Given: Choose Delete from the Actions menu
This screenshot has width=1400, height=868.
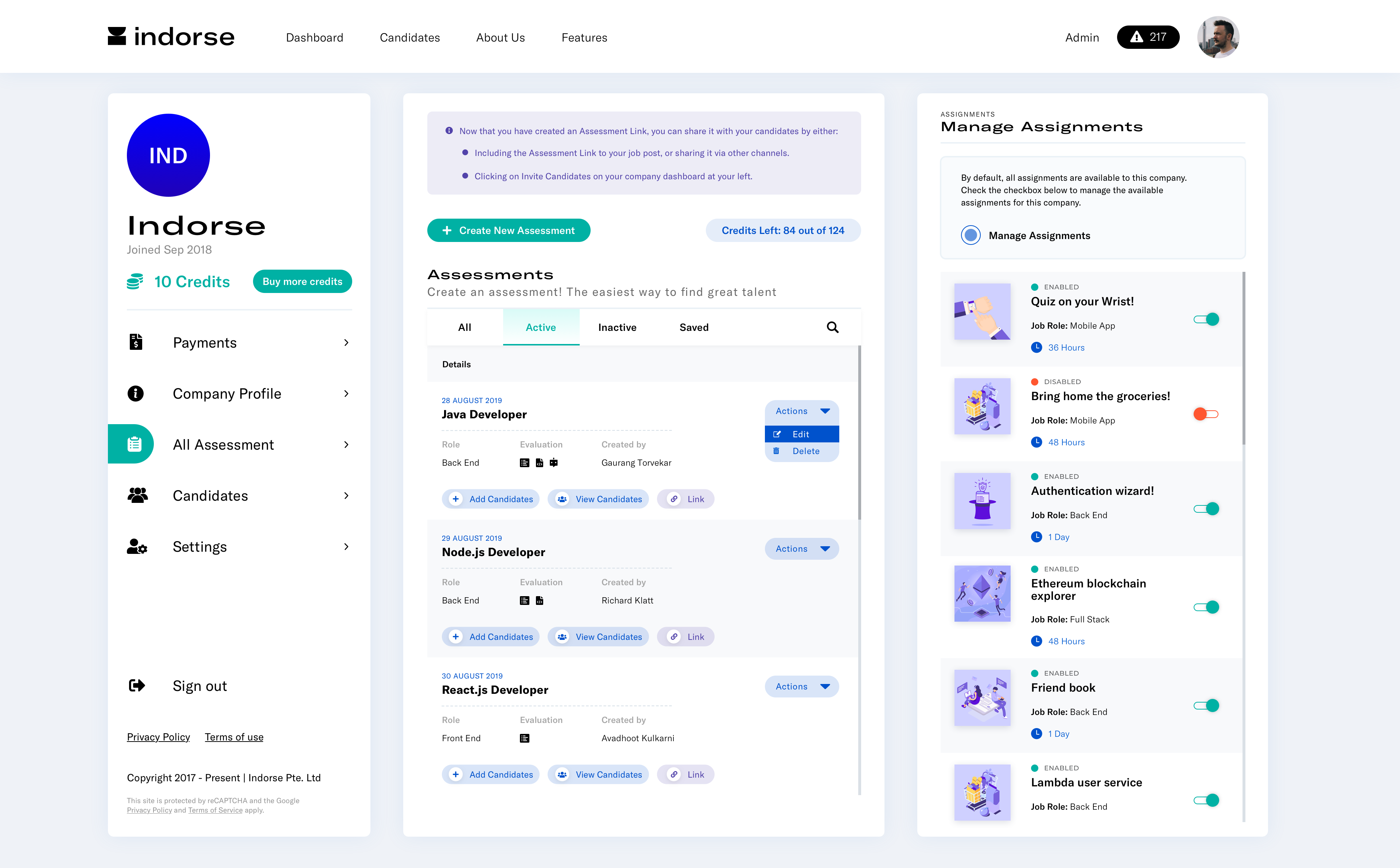Looking at the screenshot, I should pos(802,451).
